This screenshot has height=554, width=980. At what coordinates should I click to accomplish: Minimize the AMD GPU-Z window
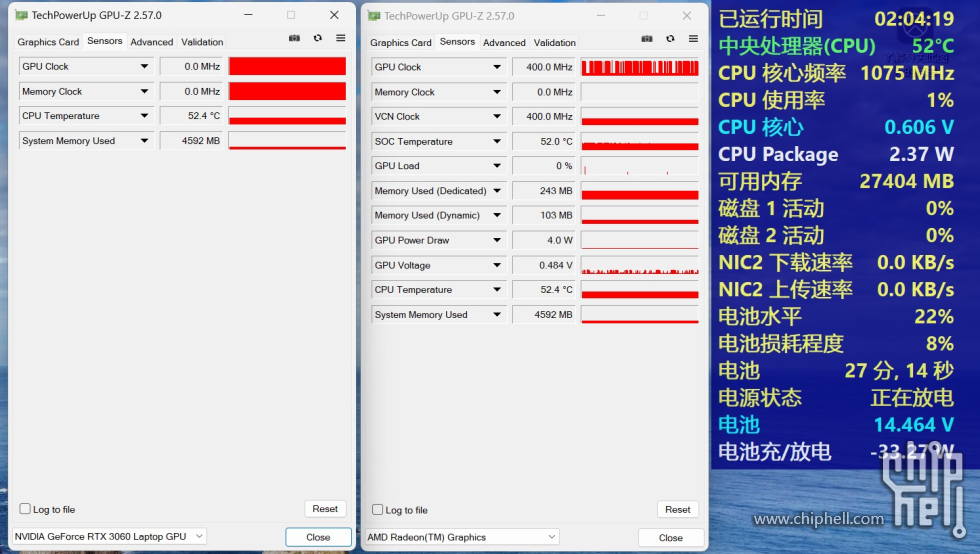601,16
